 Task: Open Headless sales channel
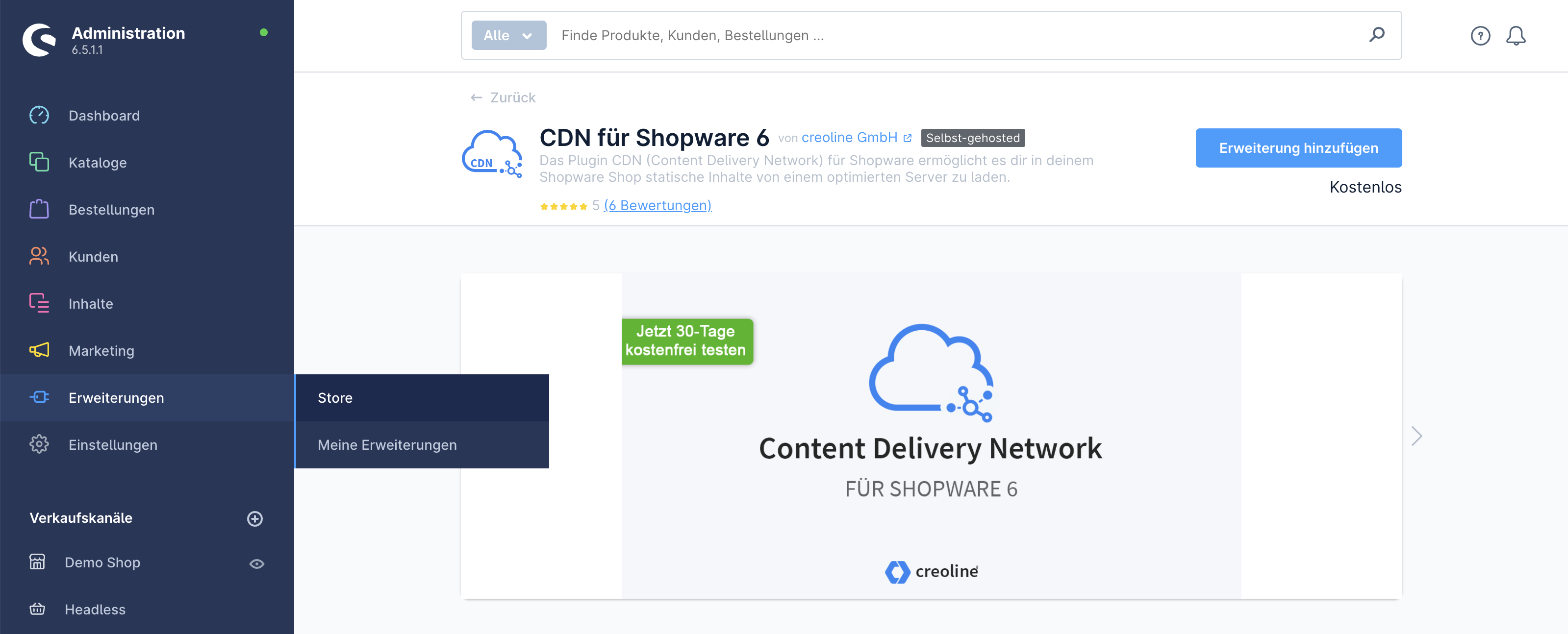click(x=95, y=609)
